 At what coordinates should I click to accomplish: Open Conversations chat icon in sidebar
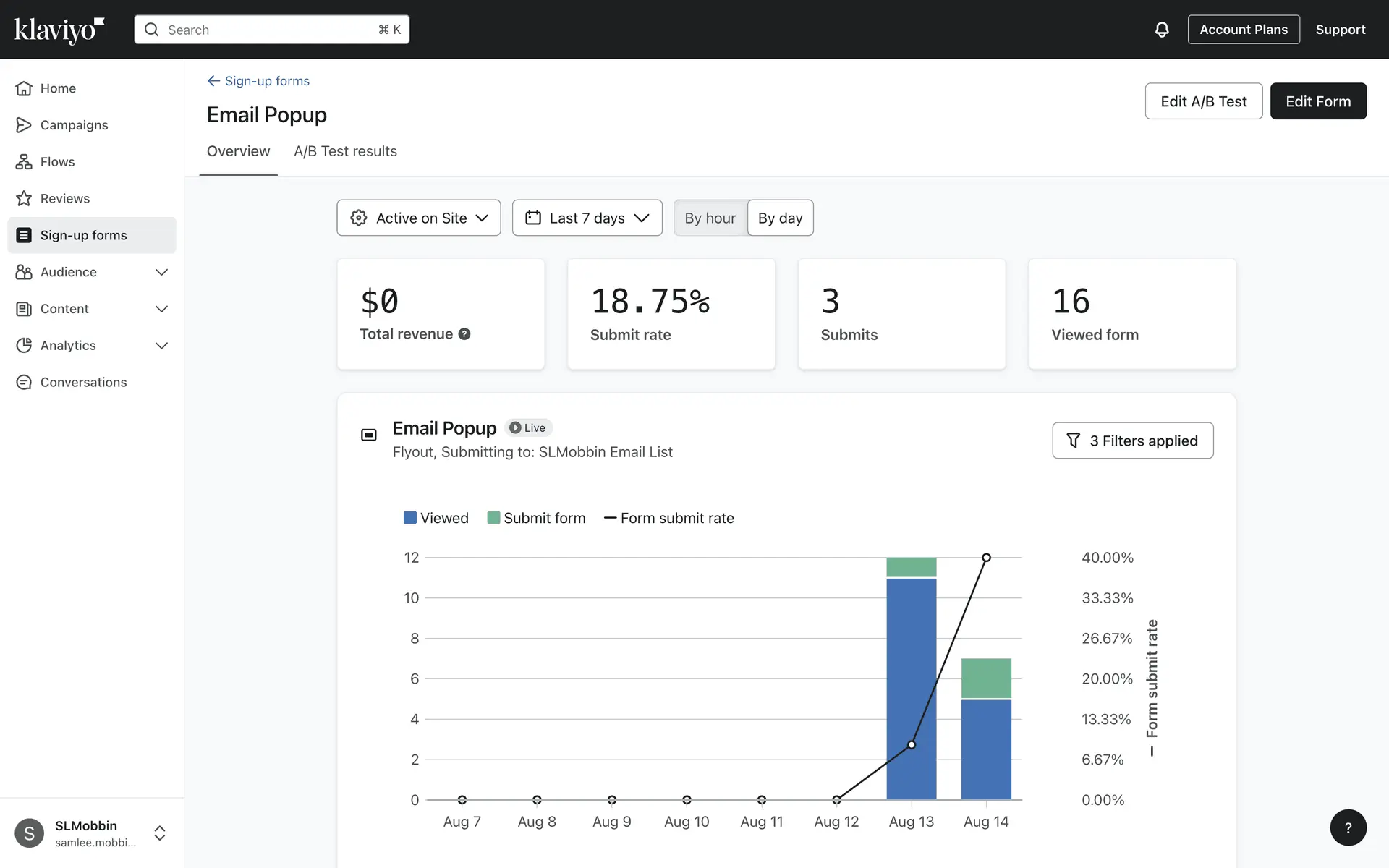(24, 383)
